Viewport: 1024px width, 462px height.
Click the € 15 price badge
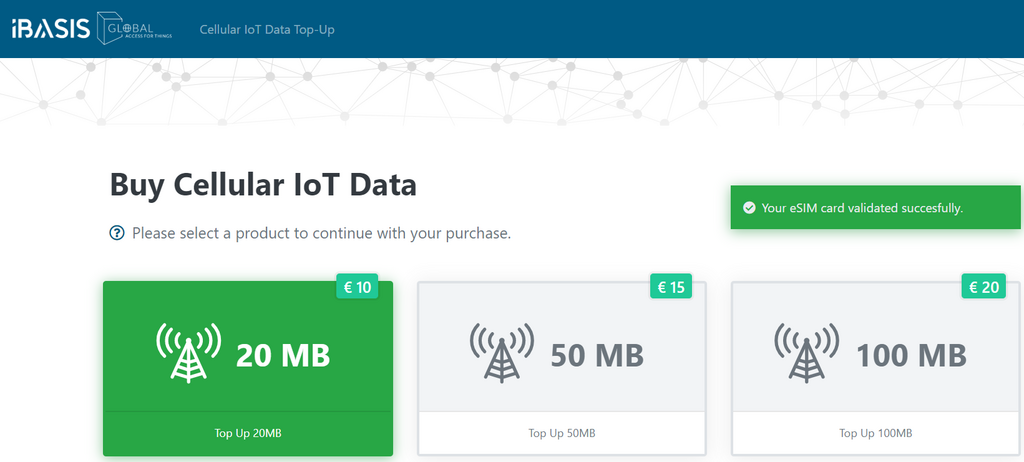(670, 288)
